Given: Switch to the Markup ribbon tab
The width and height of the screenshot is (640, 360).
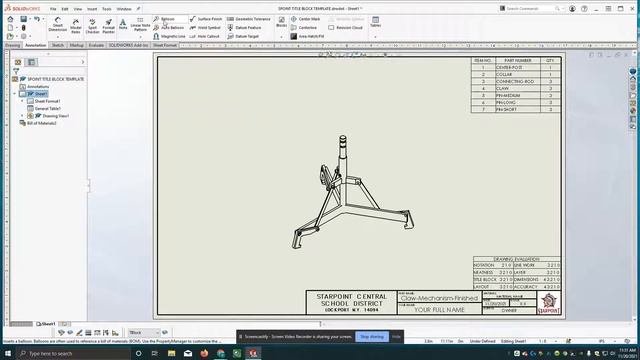Looking at the screenshot, I should tap(76, 45).
